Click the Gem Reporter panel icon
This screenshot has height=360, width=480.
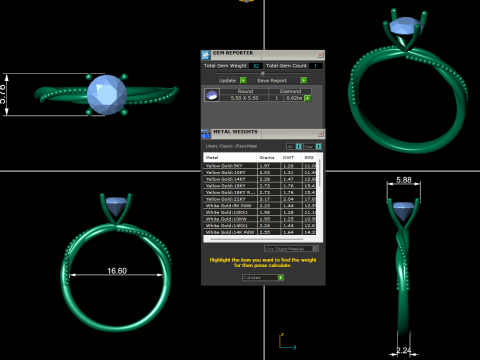[205, 55]
